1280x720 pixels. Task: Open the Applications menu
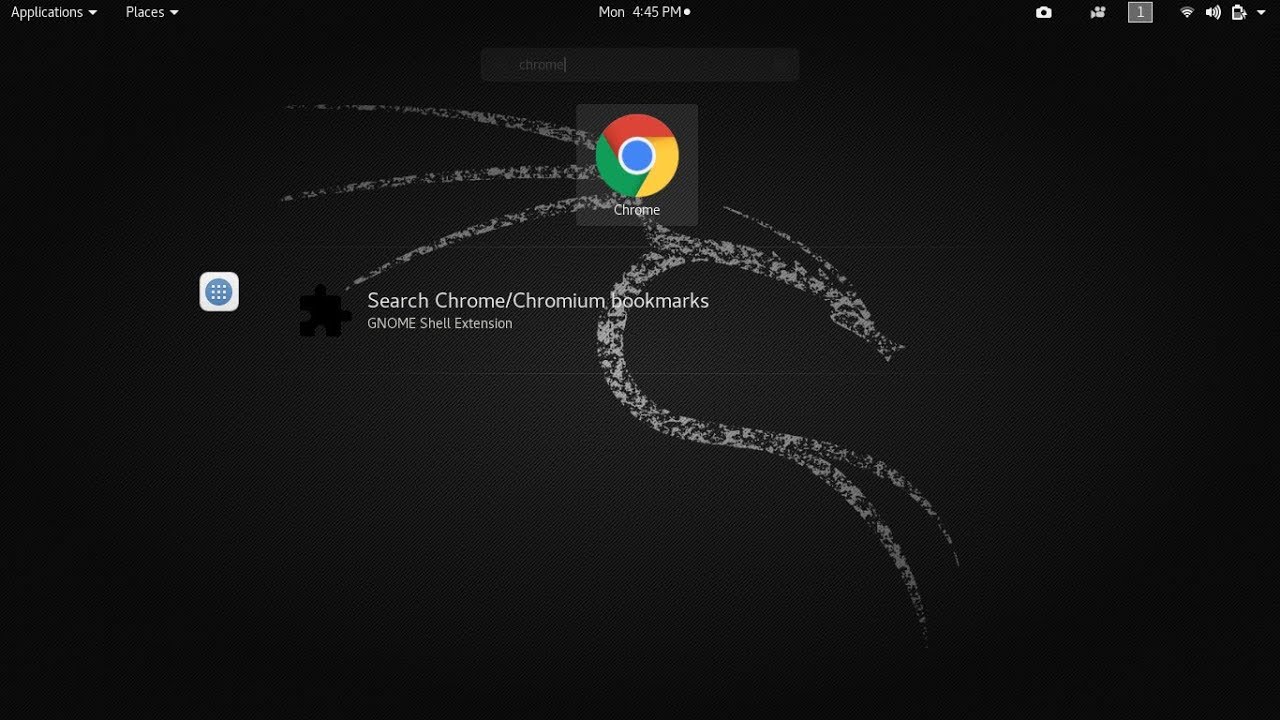click(54, 12)
